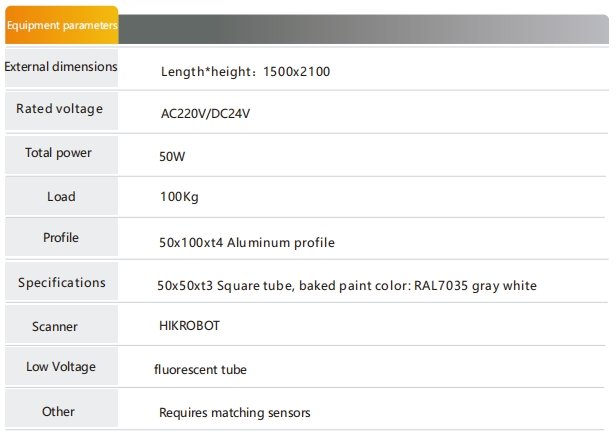This screenshot has width=616, height=439.
Task: Click the Length*height 1500x2100 value
Action: coord(246,72)
